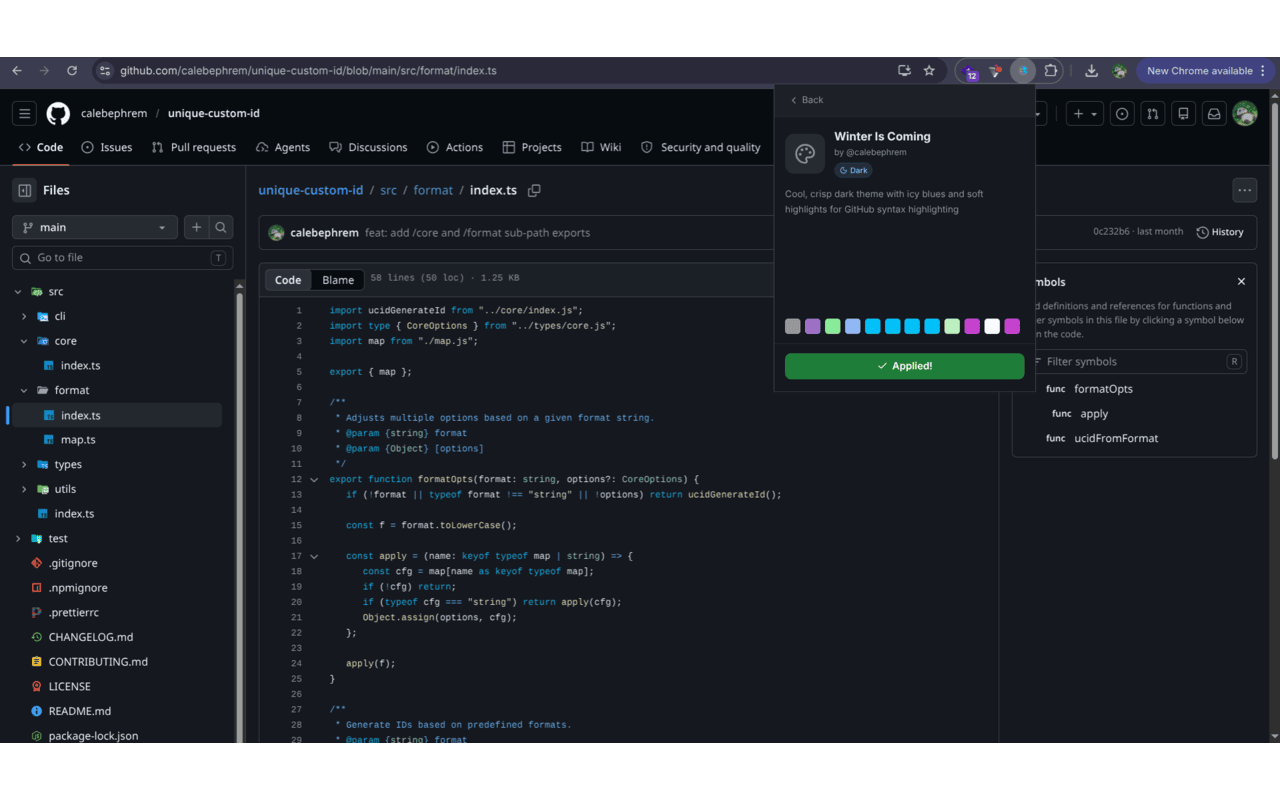The height and width of the screenshot is (800, 1280).
Task: Bookmark this page with the star
Action: [929, 71]
